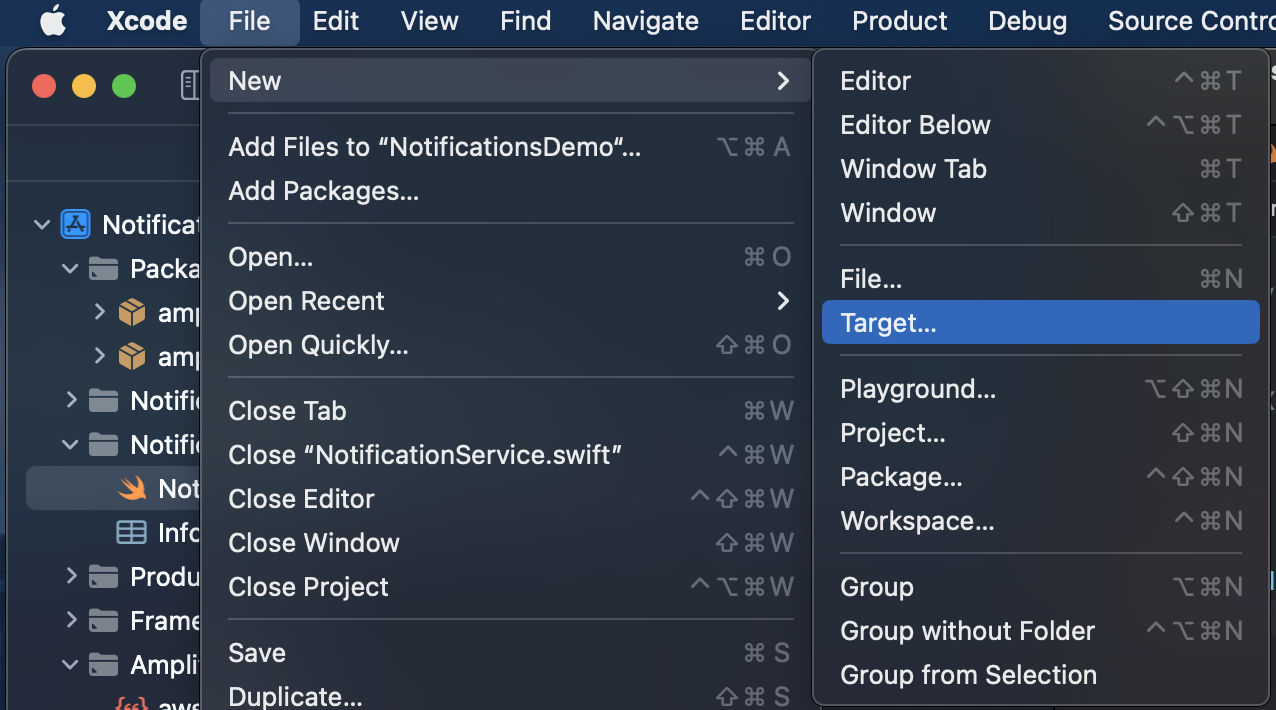1276x710 pixels.
Task: Collapse the Notifications project root chevron
Action: tap(42, 225)
